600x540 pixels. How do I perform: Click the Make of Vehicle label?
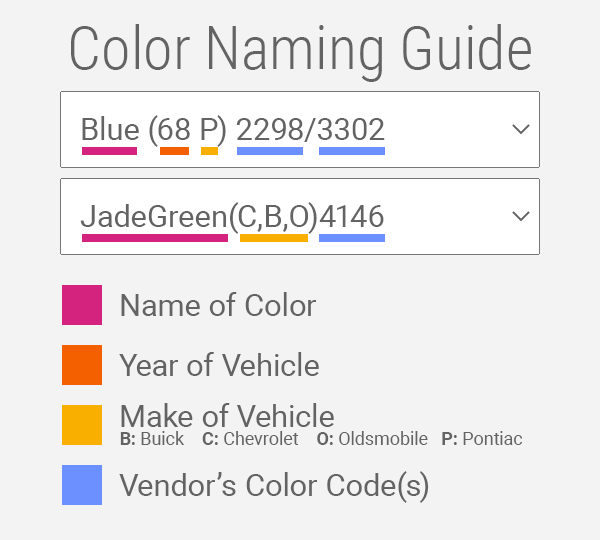coord(227,416)
